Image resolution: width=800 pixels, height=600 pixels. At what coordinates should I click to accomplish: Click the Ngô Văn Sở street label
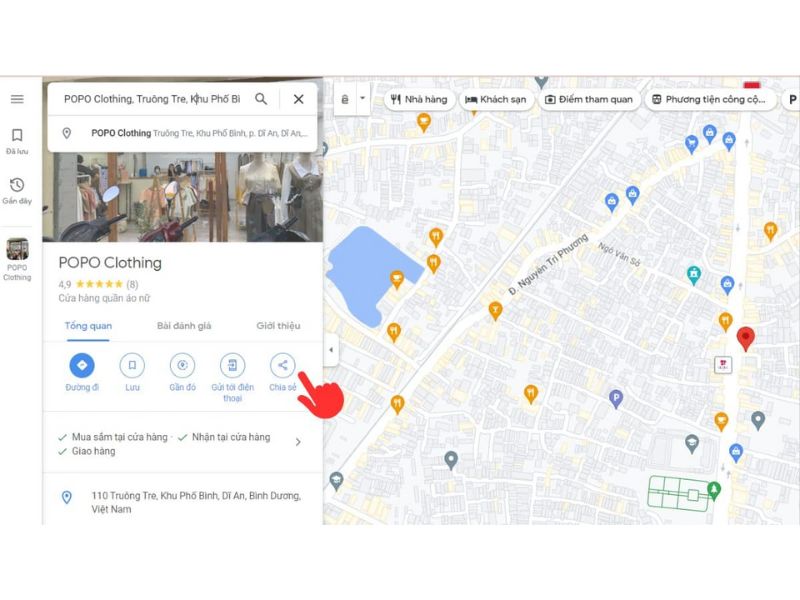(619, 254)
